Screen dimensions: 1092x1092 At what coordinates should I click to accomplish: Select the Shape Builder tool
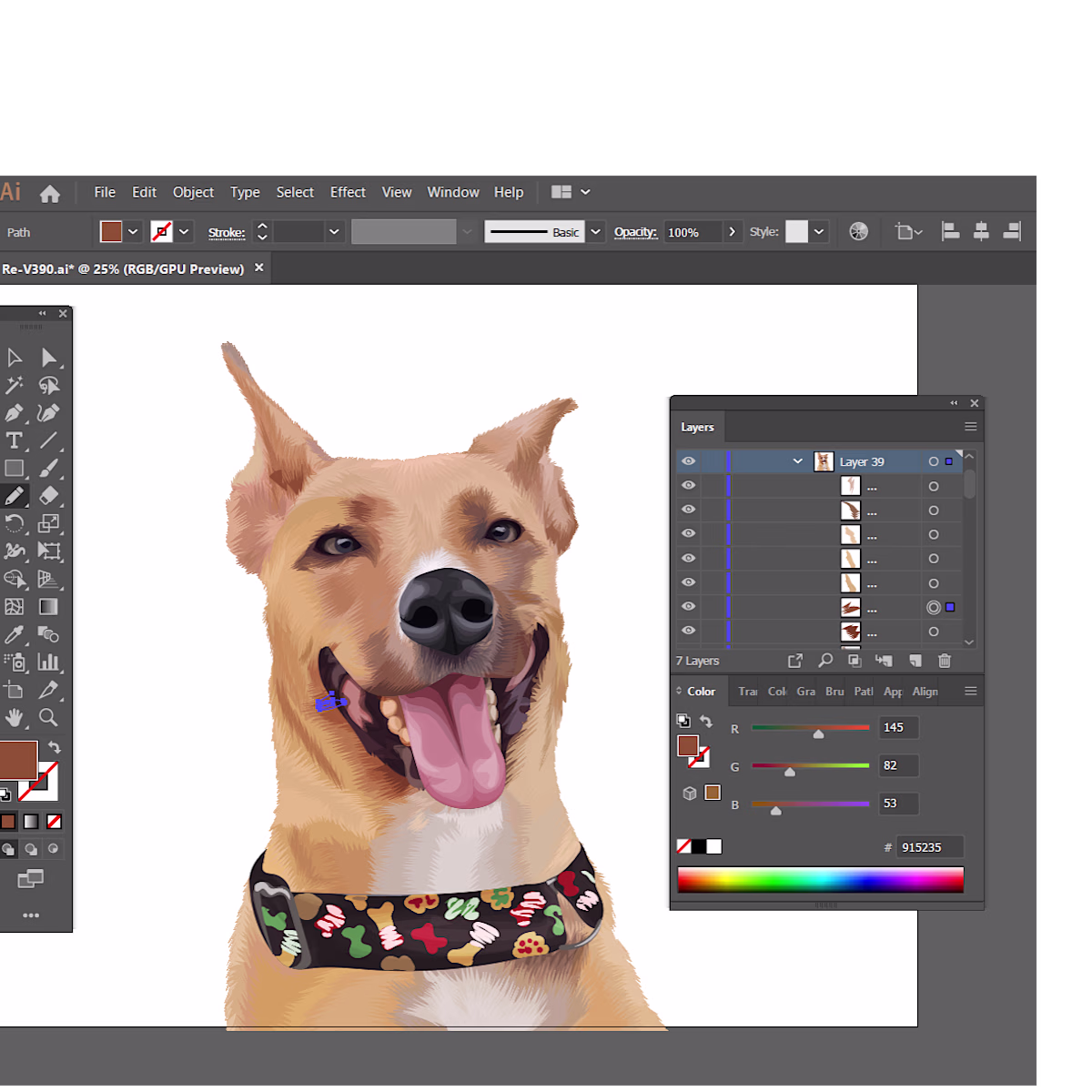pos(15,579)
